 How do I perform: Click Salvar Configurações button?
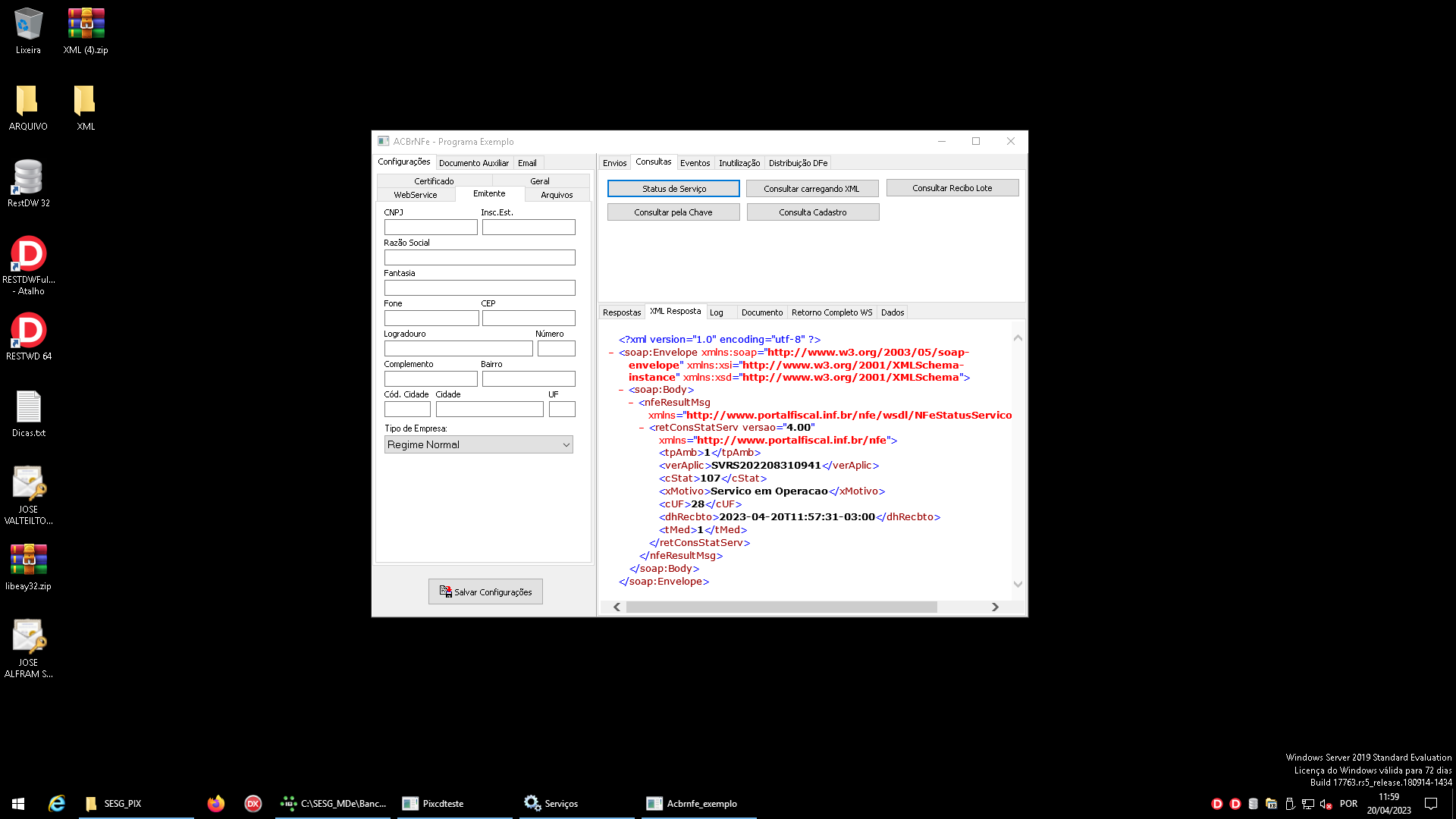pos(485,591)
